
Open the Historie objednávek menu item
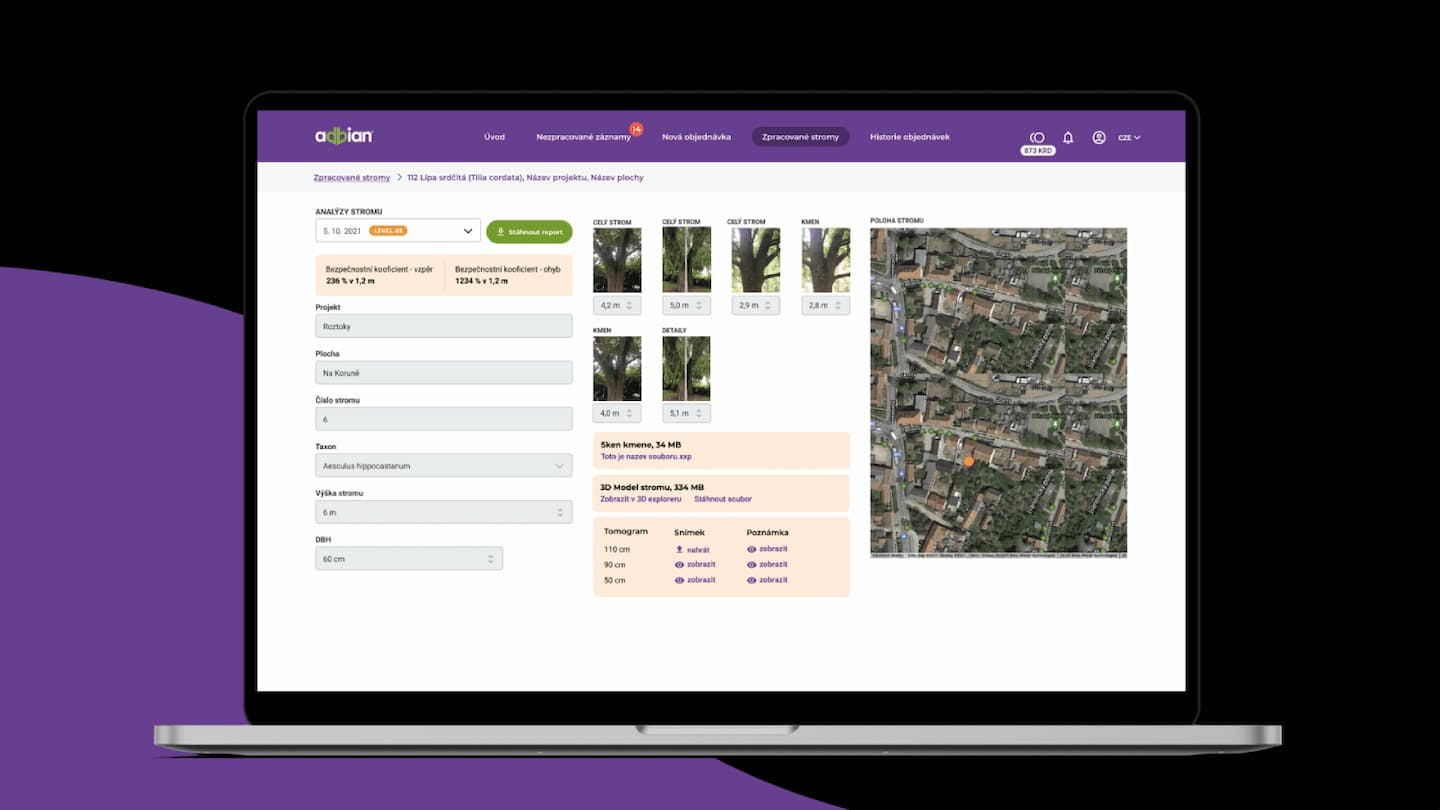tap(908, 136)
